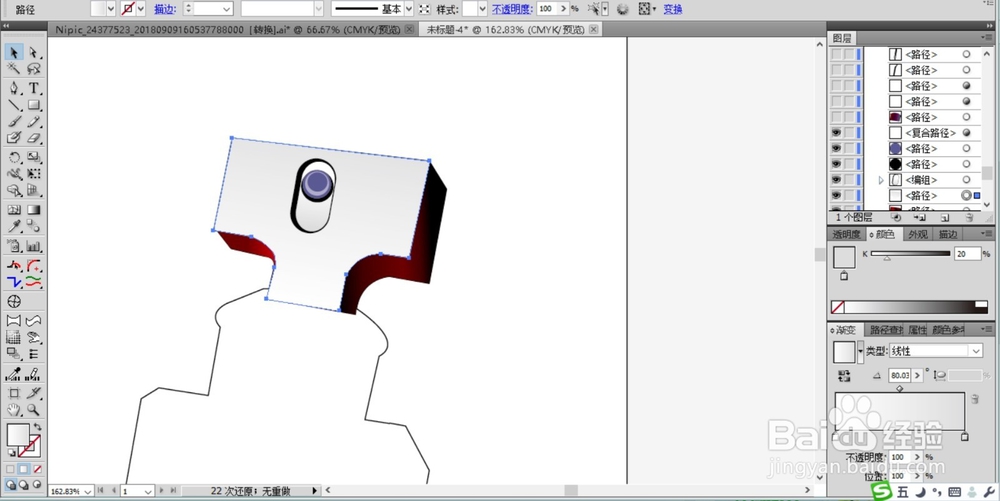Switch to the 路径查找 panel tab
Screen dimensions: 1000x501
click(x=886, y=330)
